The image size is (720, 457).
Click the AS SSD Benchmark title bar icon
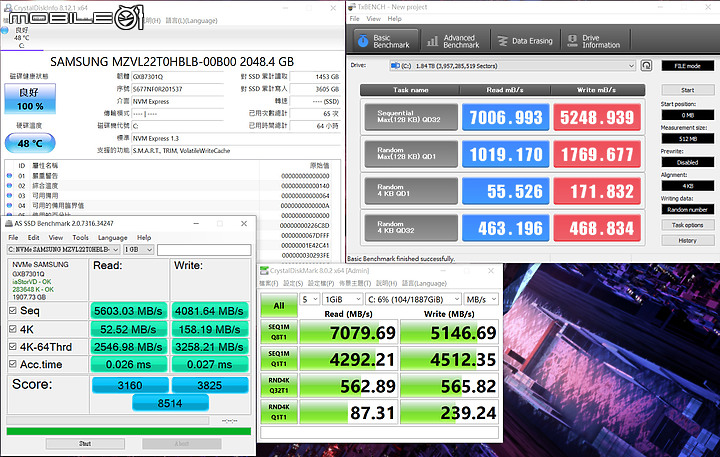pos(9,224)
